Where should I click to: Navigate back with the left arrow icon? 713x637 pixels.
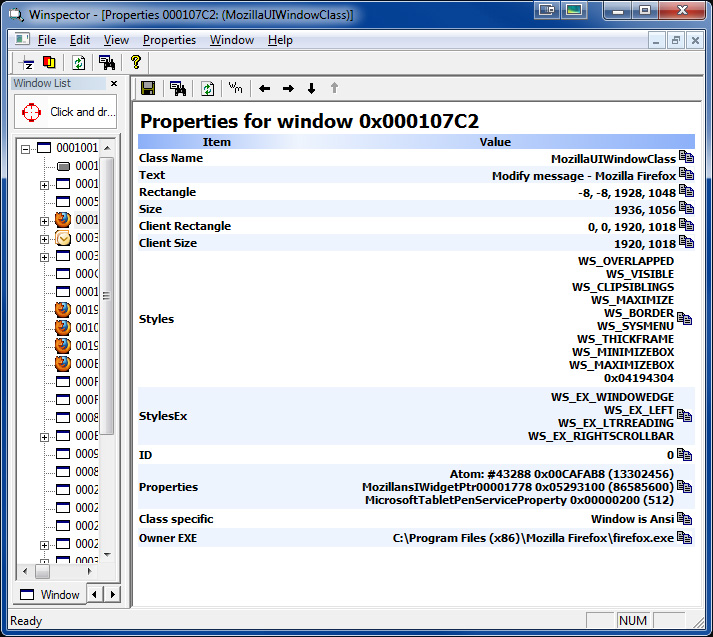(265, 89)
